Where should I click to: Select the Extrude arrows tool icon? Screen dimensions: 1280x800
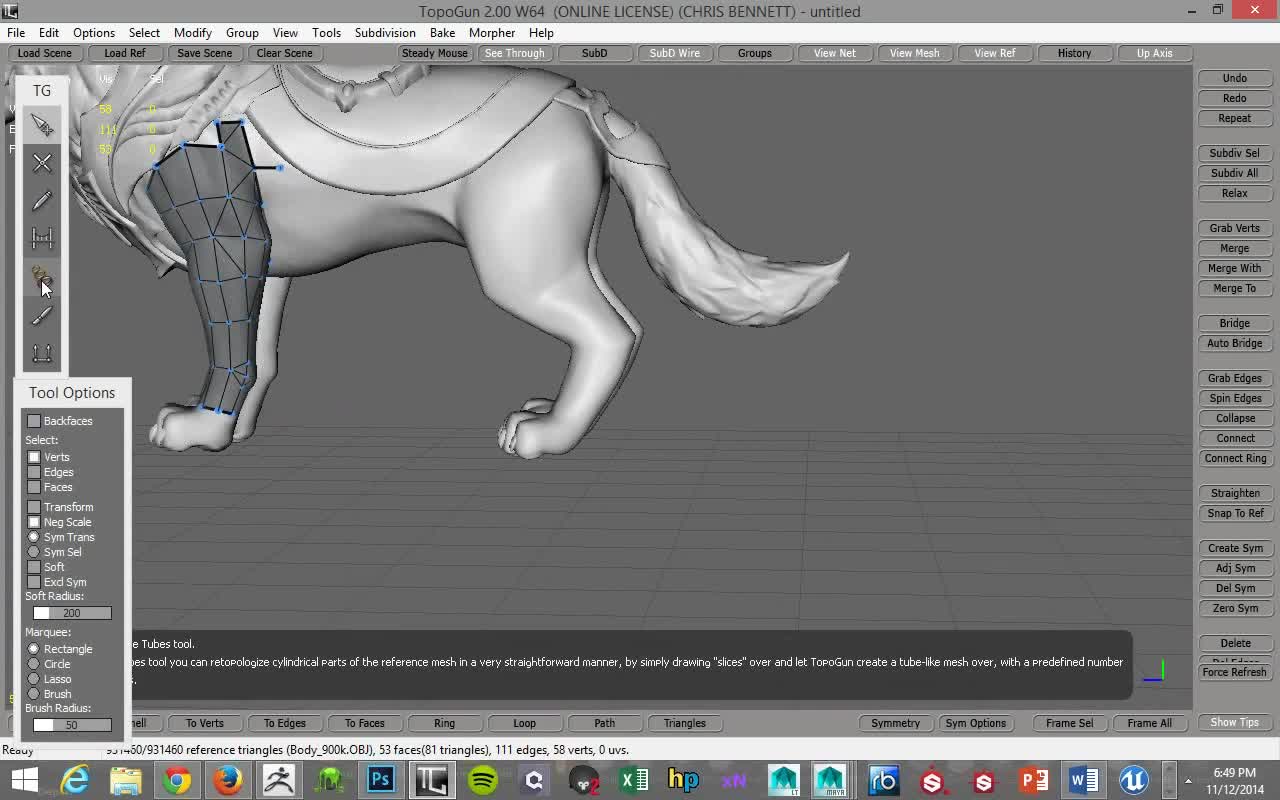(42, 353)
